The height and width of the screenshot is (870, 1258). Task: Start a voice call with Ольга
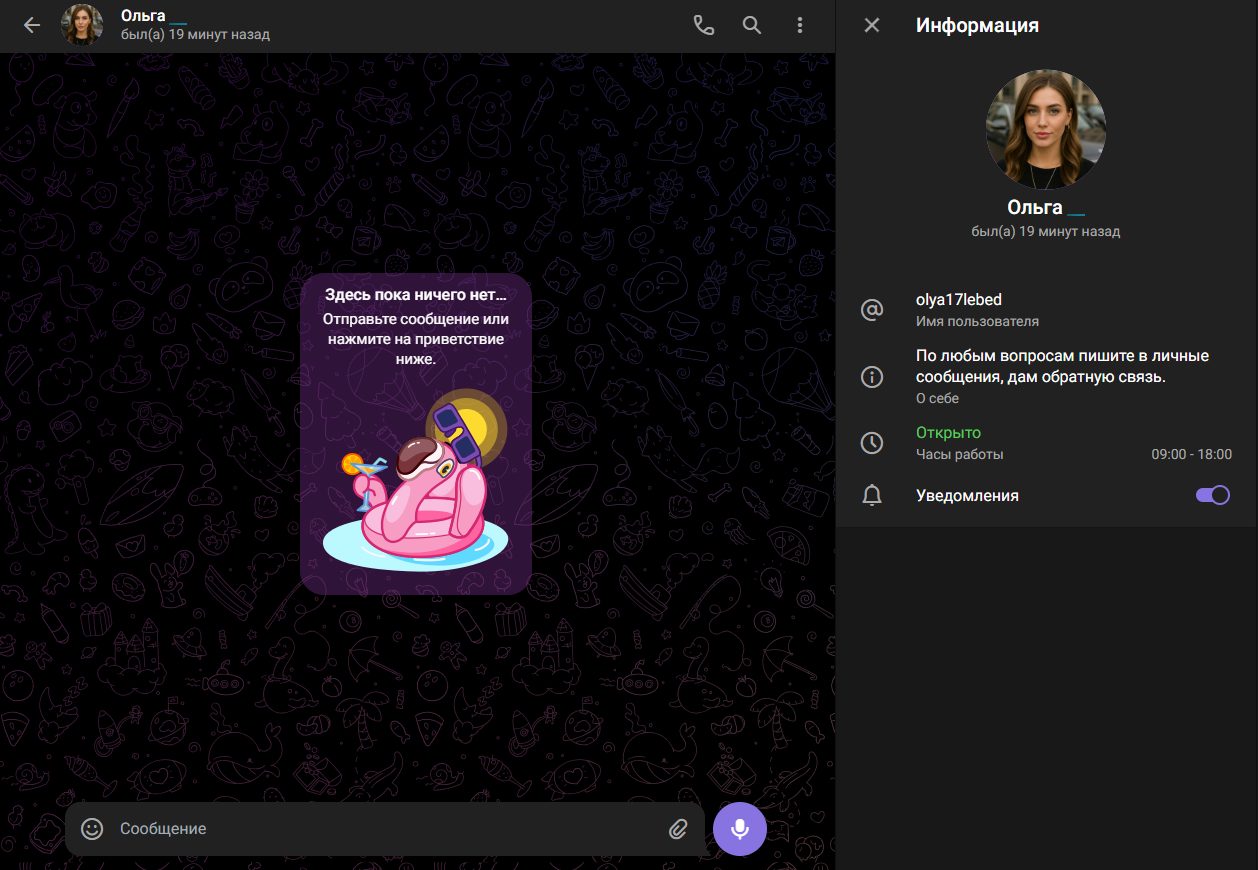point(704,26)
